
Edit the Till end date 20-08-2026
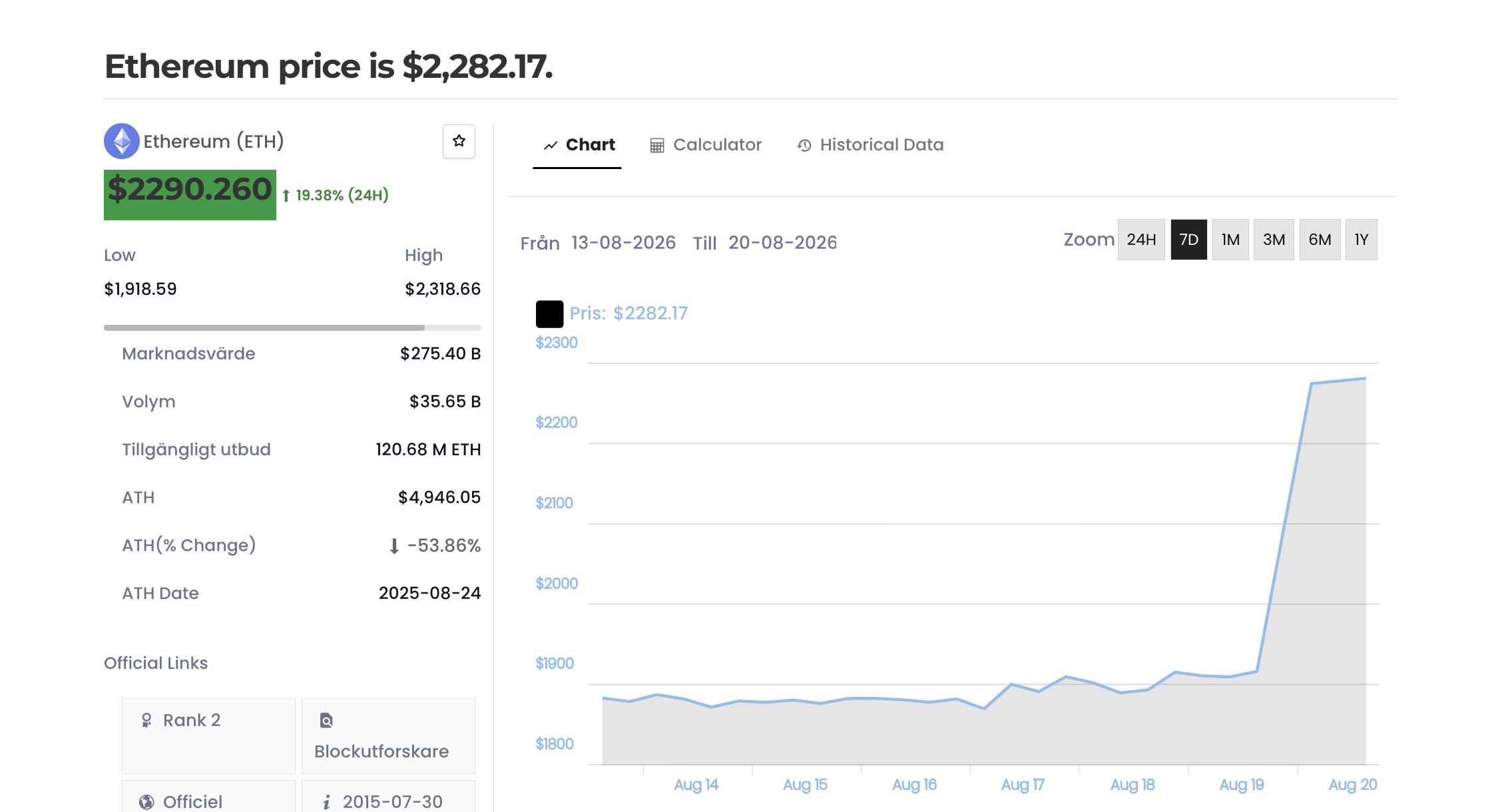(x=782, y=243)
